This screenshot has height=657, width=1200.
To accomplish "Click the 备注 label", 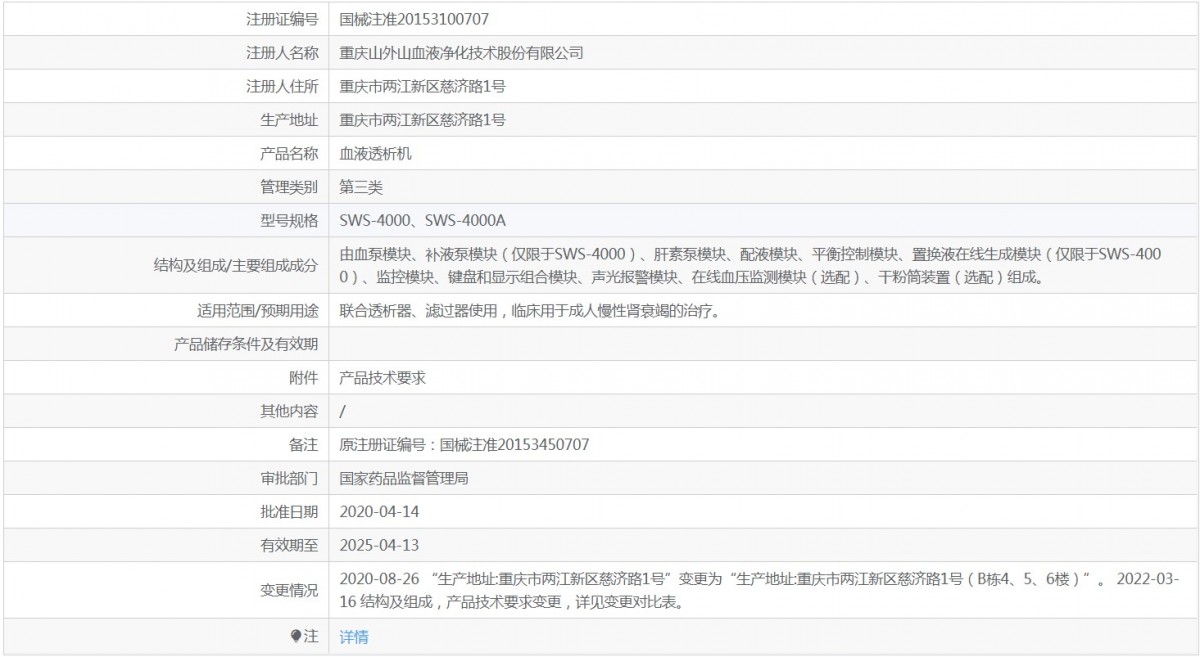I will [303, 445].
